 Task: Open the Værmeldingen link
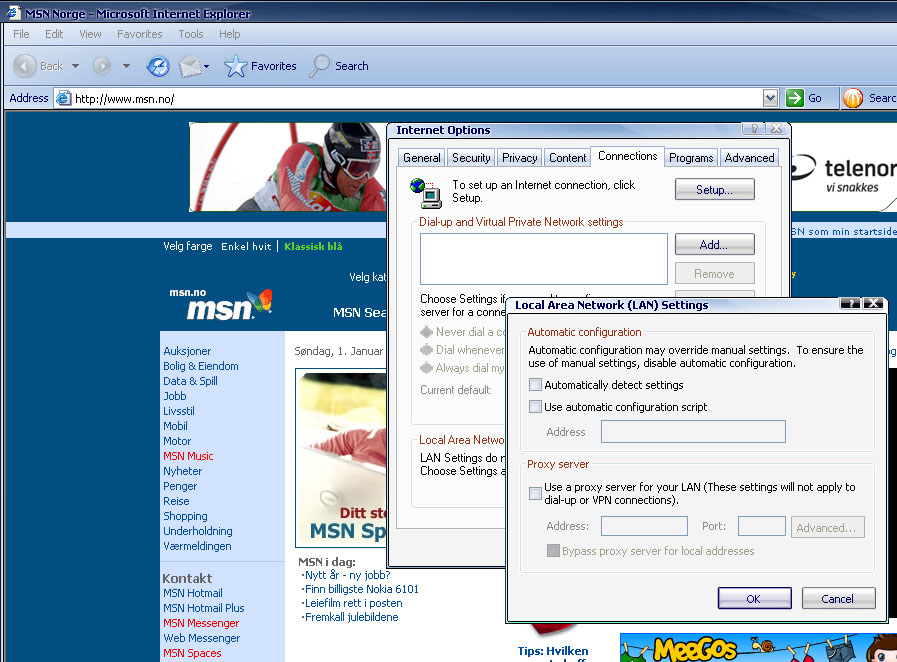[197, 546]
